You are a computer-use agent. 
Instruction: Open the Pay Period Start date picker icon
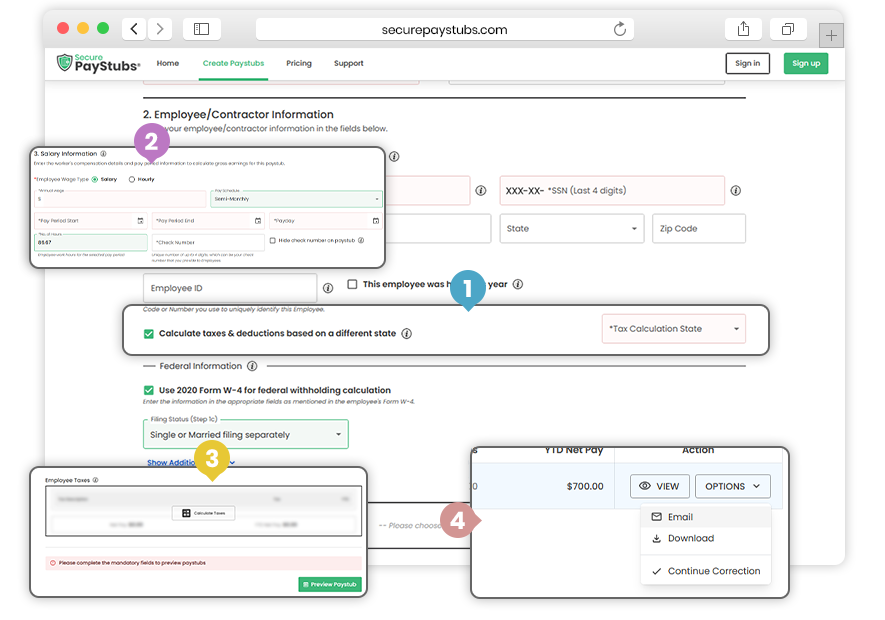(139, 219)
